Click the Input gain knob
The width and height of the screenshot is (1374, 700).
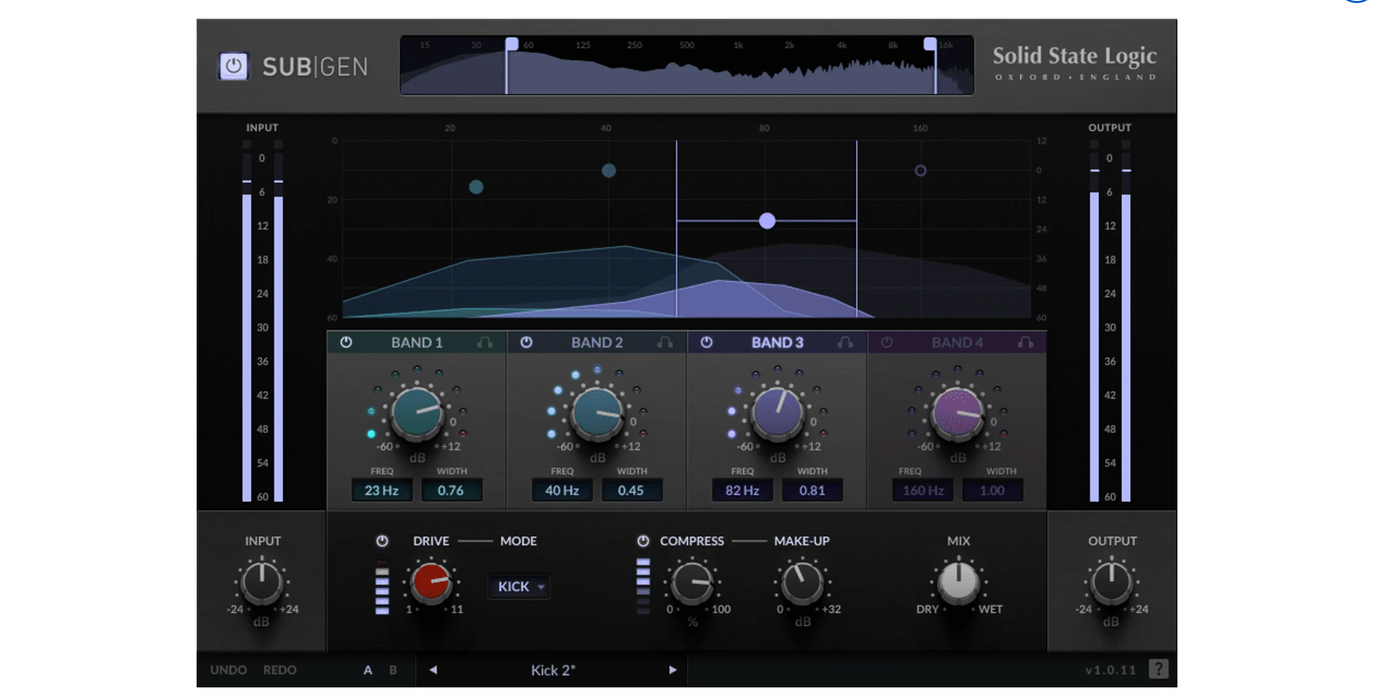[x=261, y=584]
